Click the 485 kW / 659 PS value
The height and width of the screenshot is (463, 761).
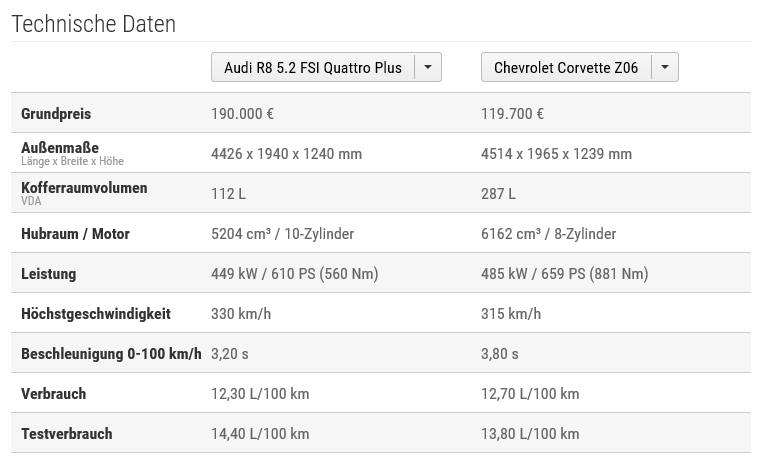pyautogui.click(x=565, y=274)
